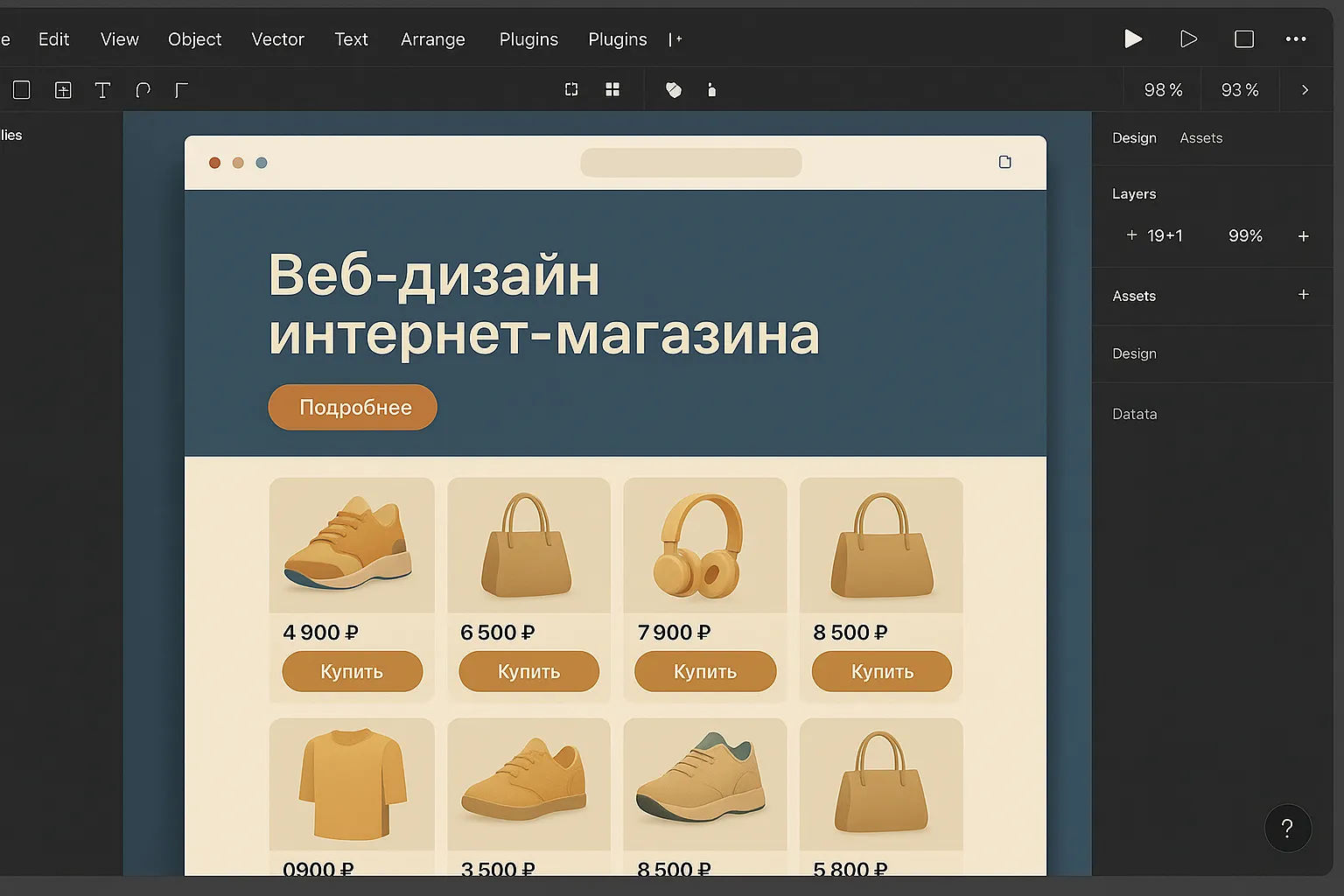Open the question-mark Help button
This screenshot has height=896, width=1344.
coord(1287,828)
